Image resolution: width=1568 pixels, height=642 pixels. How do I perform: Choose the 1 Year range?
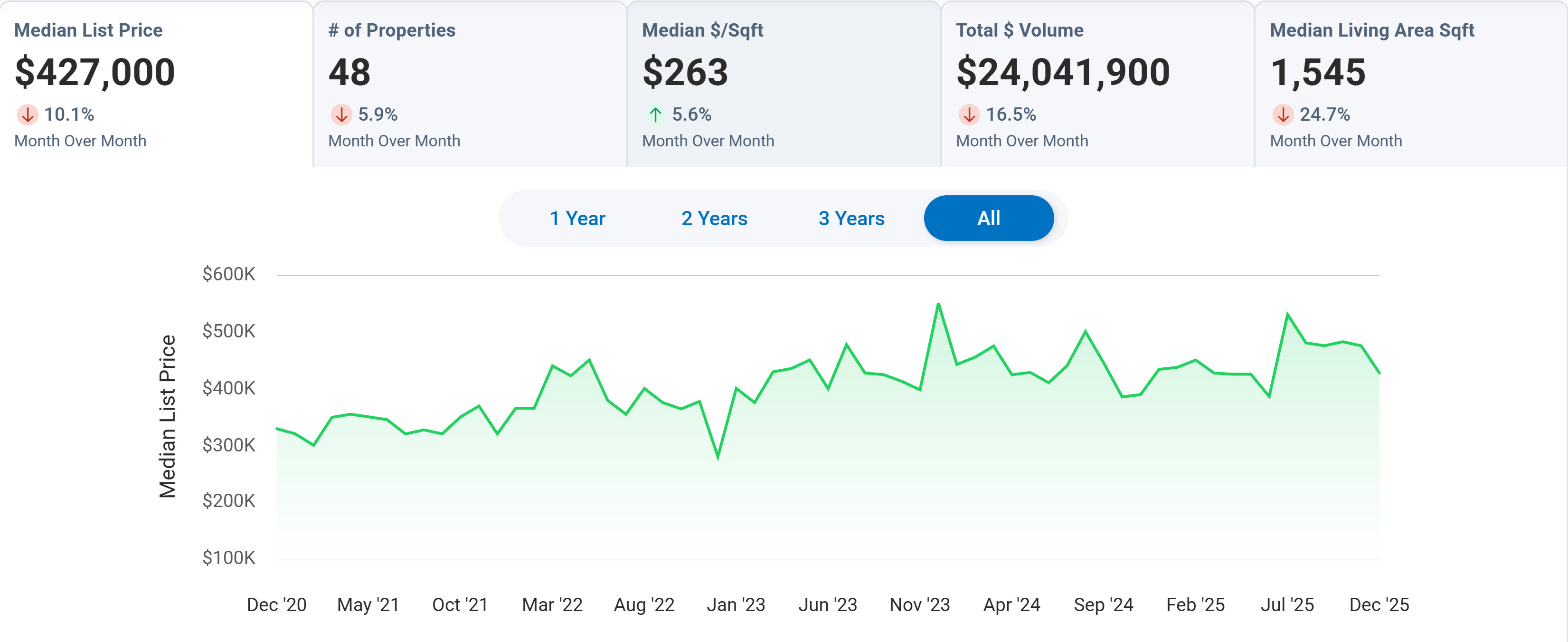577,218
